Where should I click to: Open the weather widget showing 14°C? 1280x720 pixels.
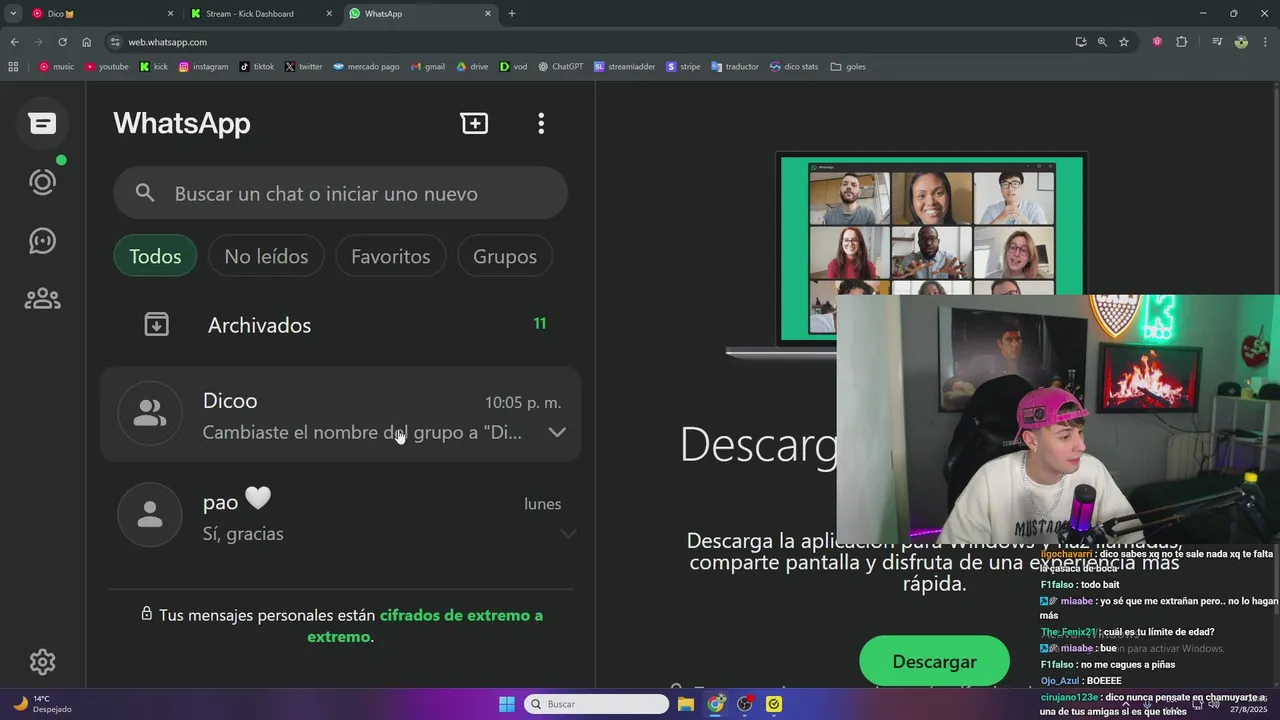coord(41,704)
